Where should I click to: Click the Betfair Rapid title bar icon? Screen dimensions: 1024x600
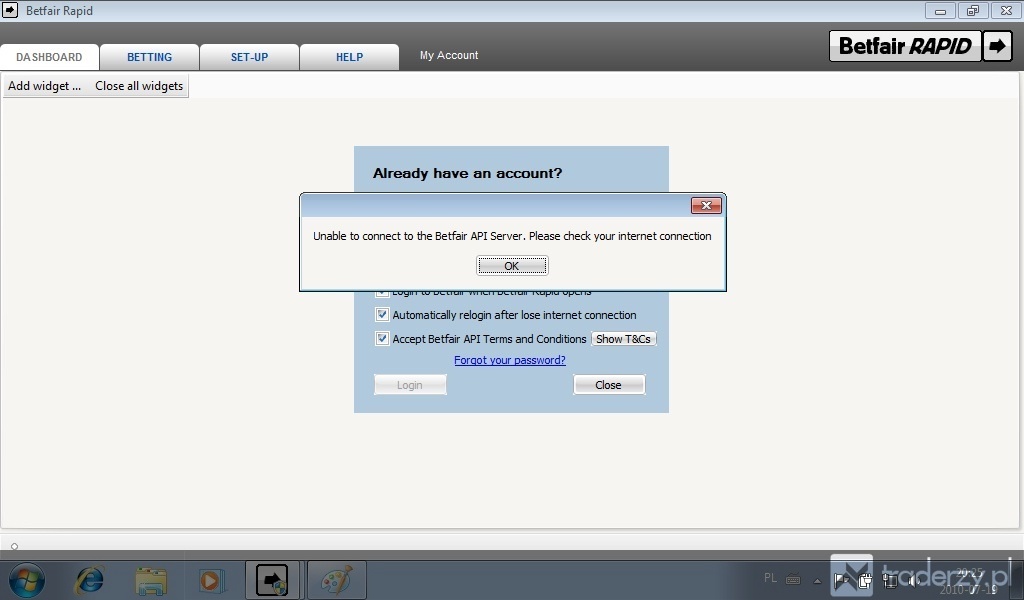coord(10,10)
